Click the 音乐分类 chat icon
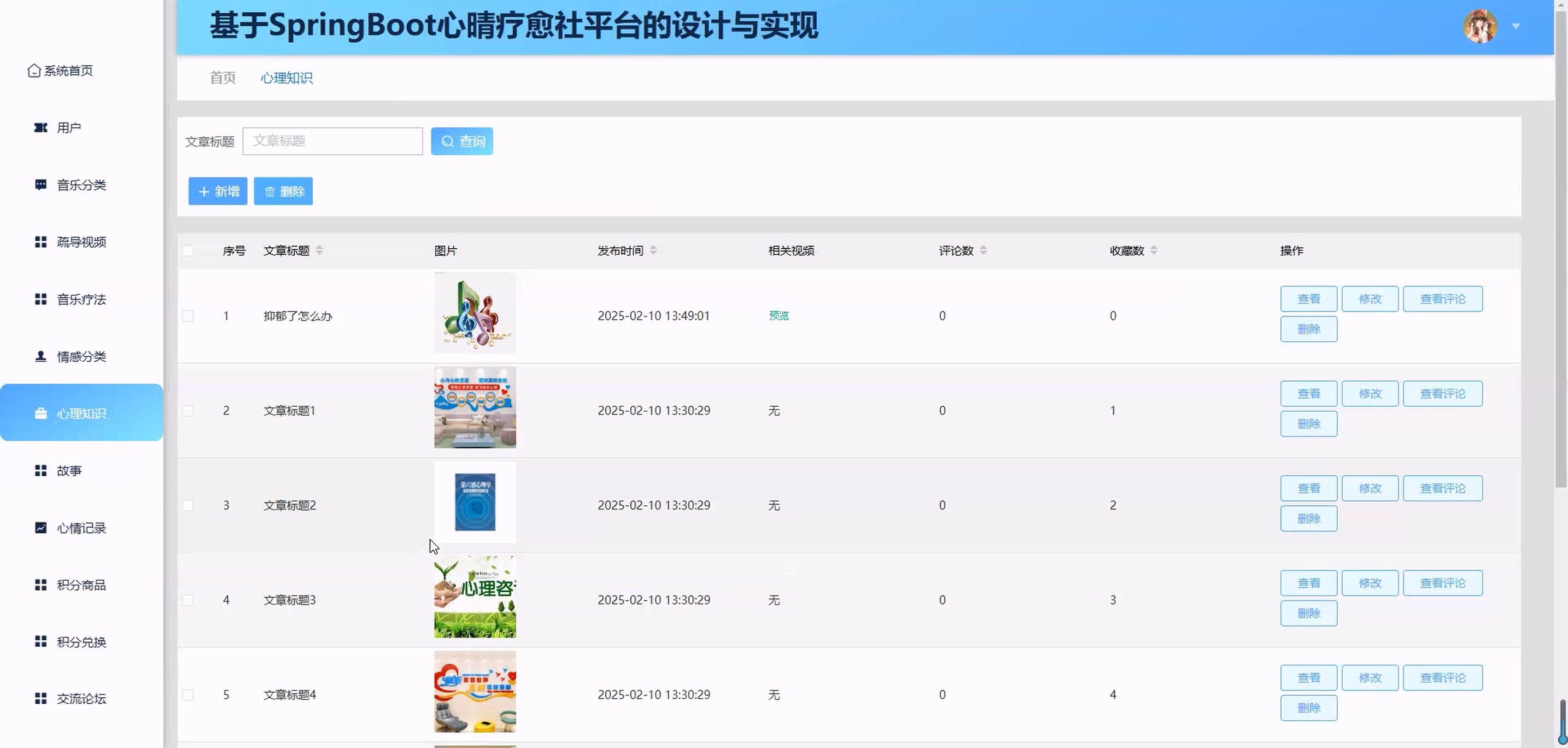 41,185
